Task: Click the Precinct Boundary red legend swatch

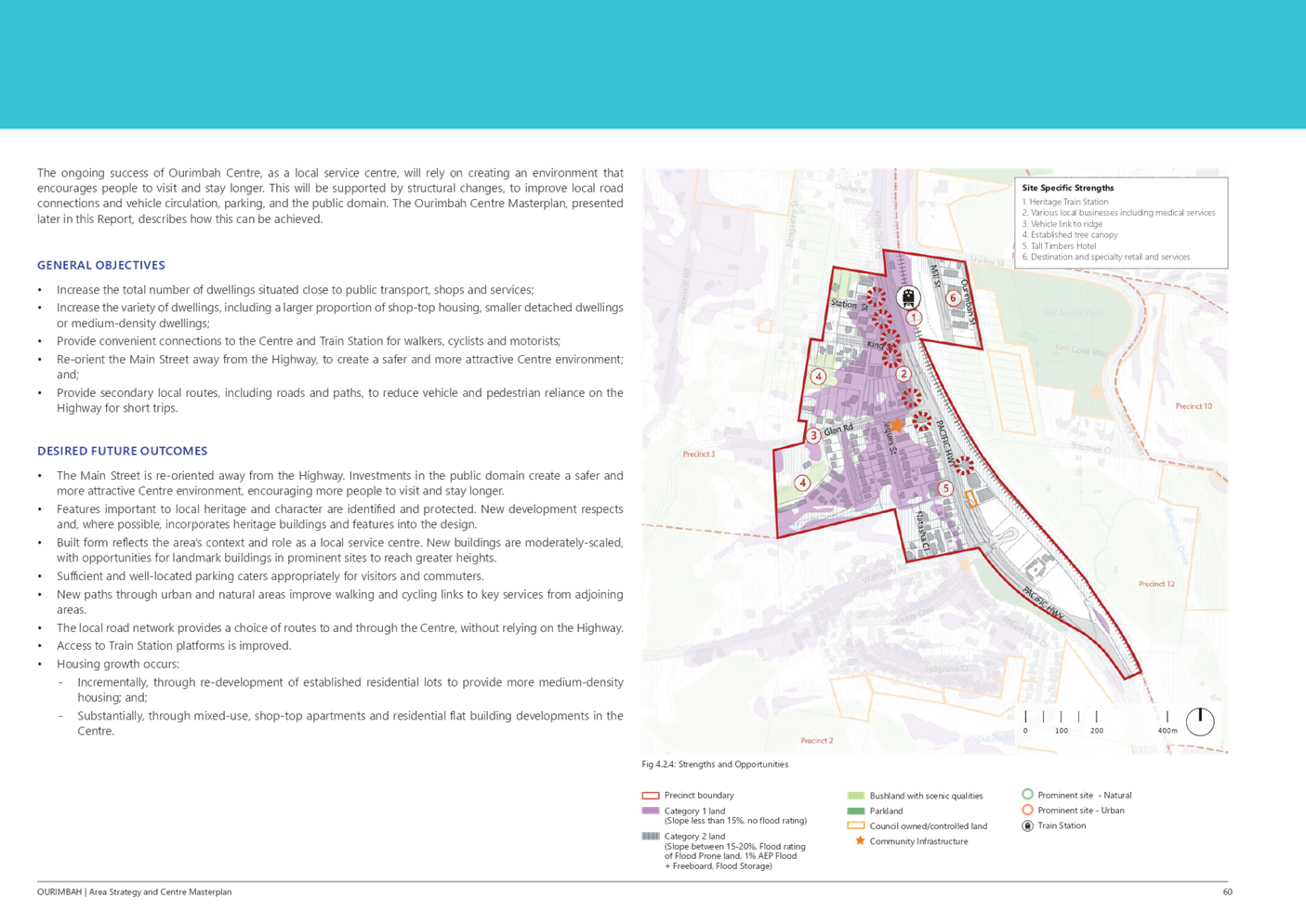Action: (x=651, y=796)
